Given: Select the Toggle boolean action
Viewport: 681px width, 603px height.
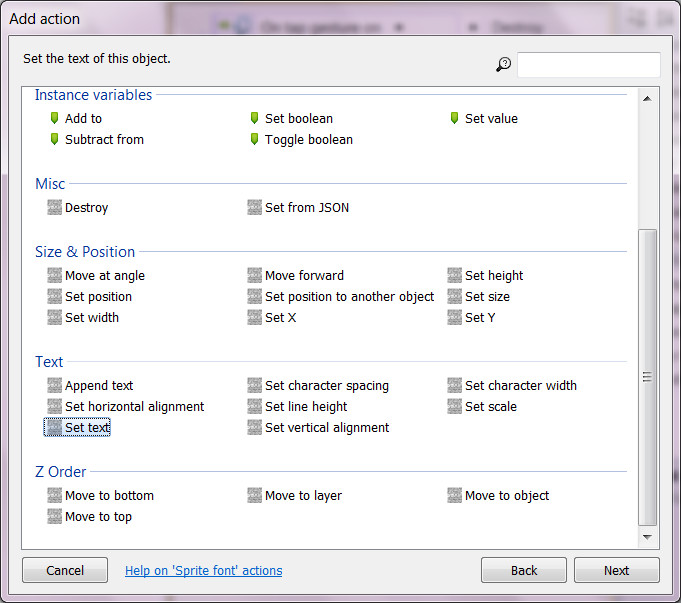Looking at the screenshot, I should (308, 140).
